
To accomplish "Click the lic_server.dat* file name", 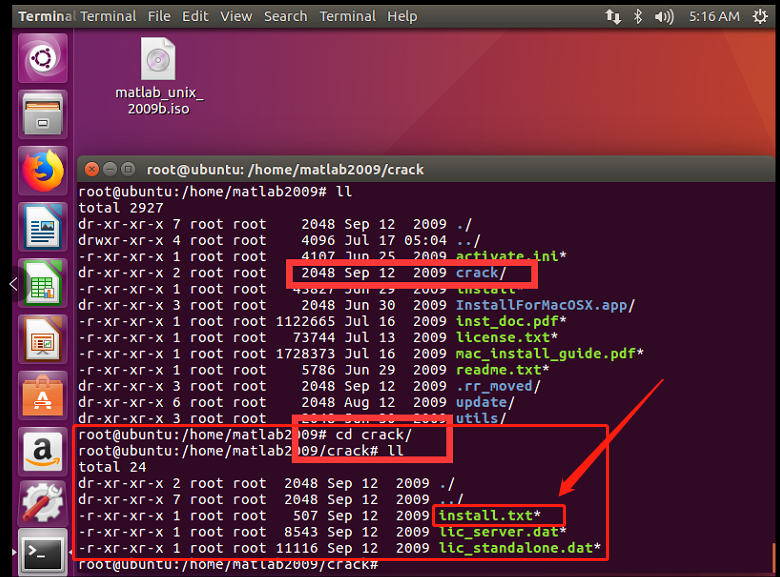I will coord(502,532).
